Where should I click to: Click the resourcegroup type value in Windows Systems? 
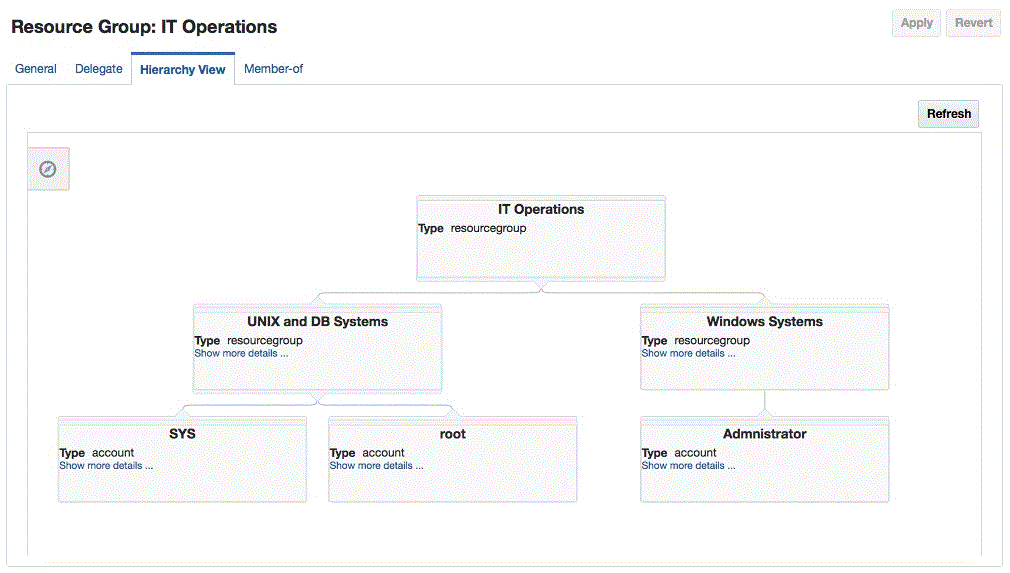(712, 341)
